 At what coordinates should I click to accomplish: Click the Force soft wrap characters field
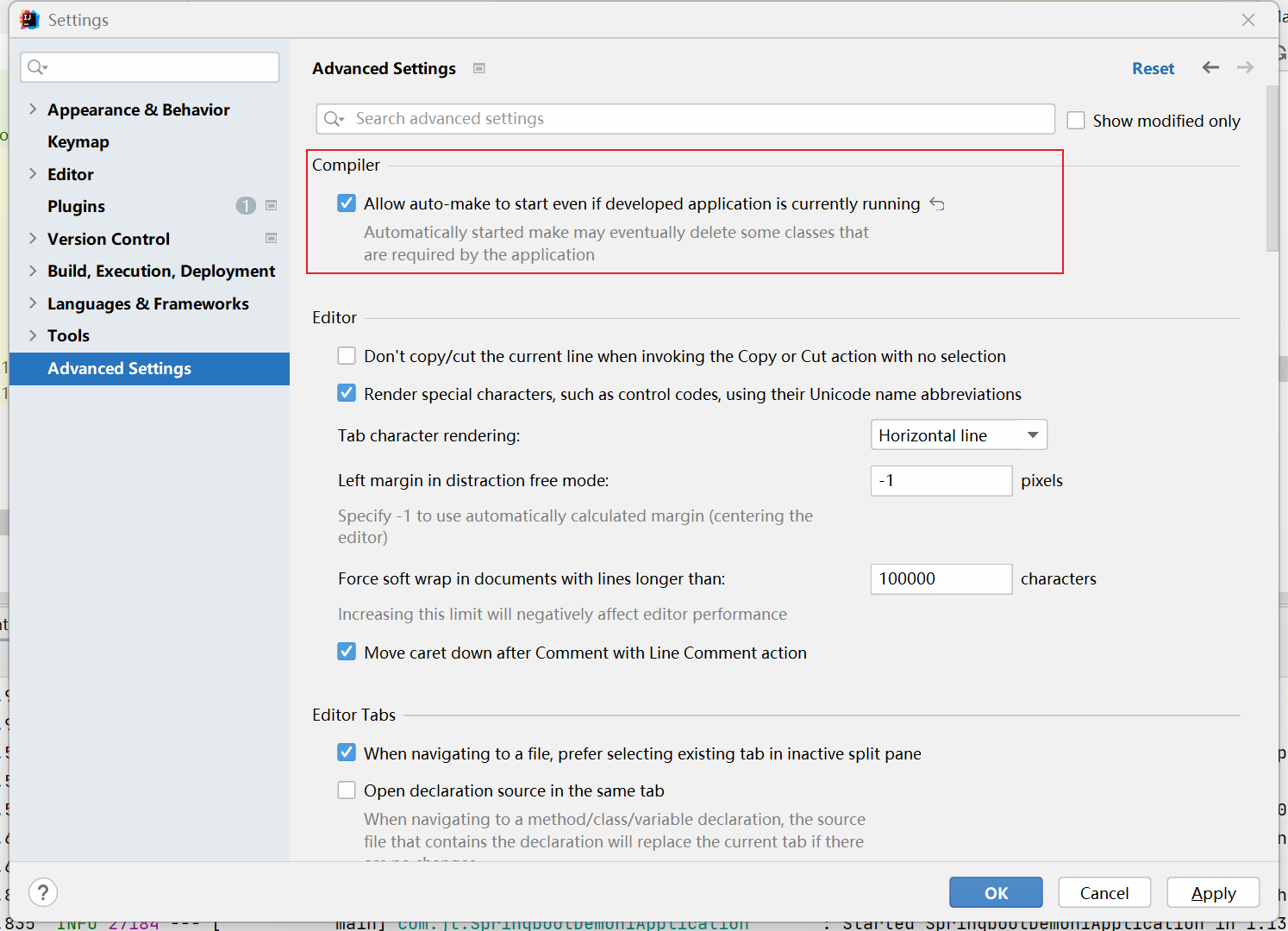(941, 578)
